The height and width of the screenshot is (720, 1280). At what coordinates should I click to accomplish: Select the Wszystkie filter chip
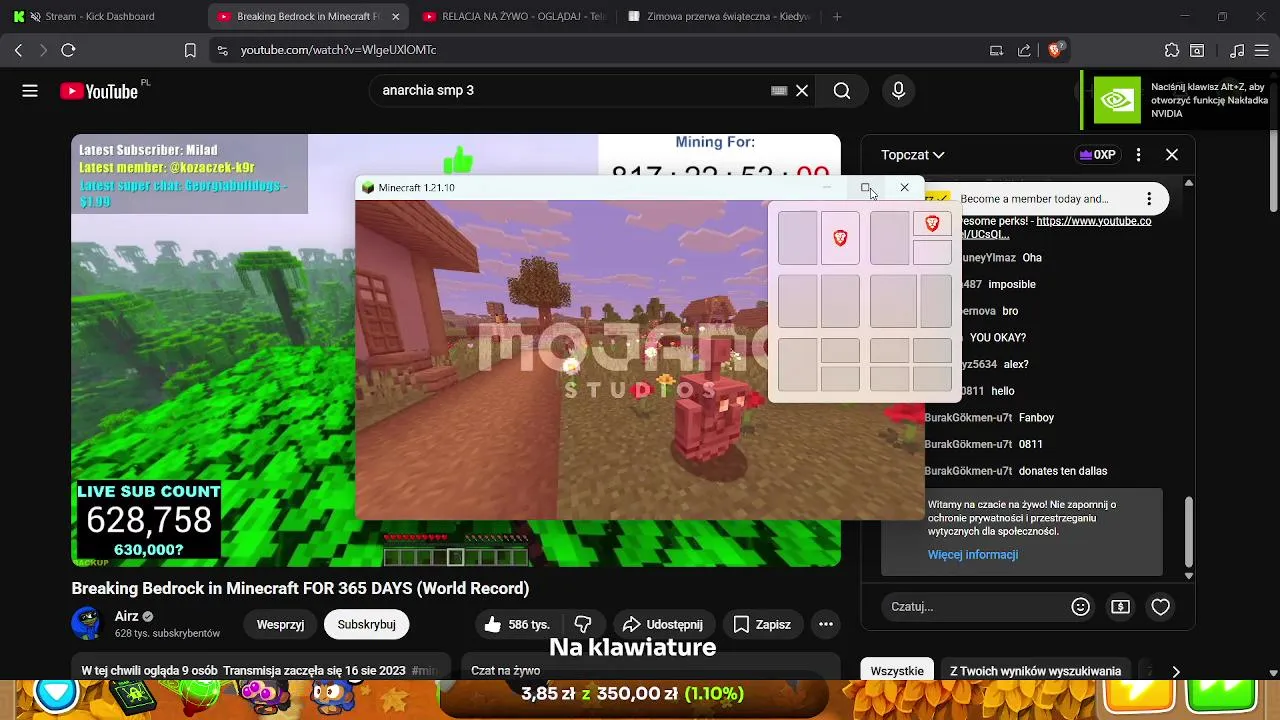(897, 671)
